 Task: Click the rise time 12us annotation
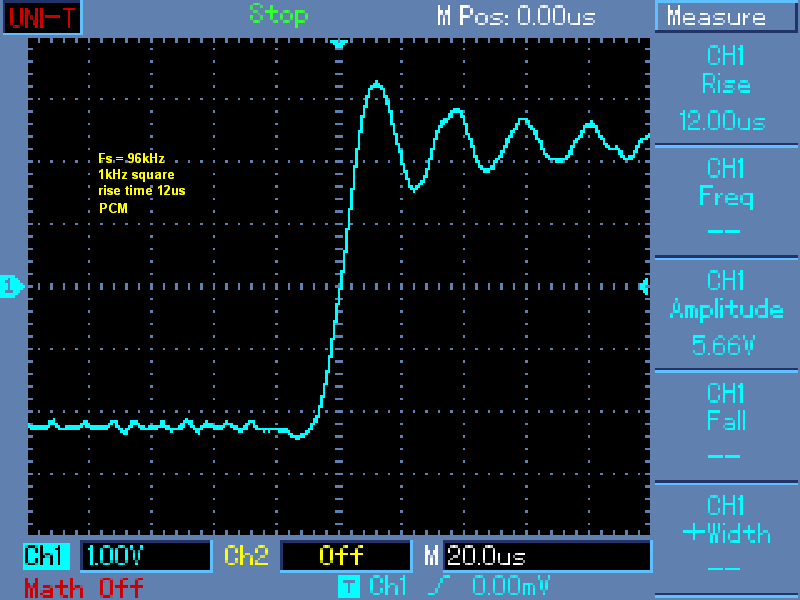(142, 191)
